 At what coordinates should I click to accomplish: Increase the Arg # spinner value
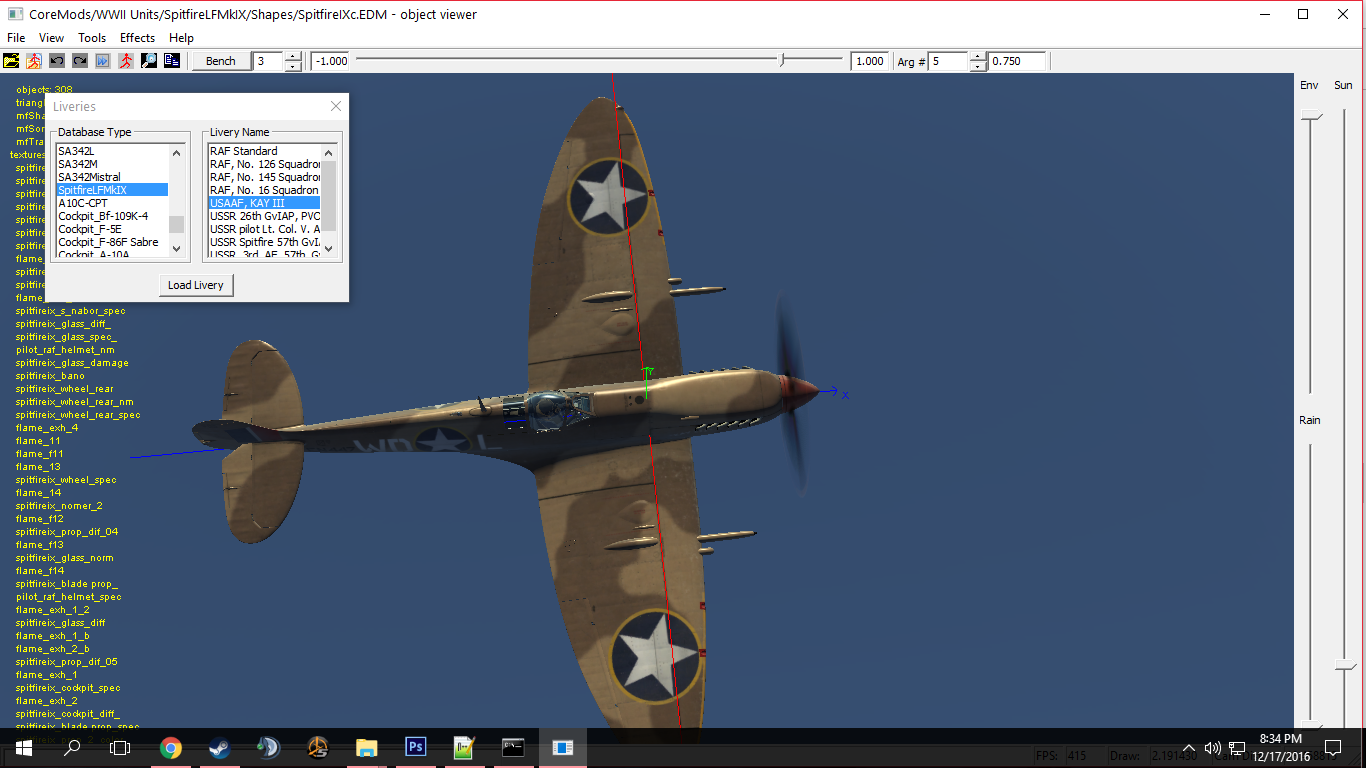[977, 56]
